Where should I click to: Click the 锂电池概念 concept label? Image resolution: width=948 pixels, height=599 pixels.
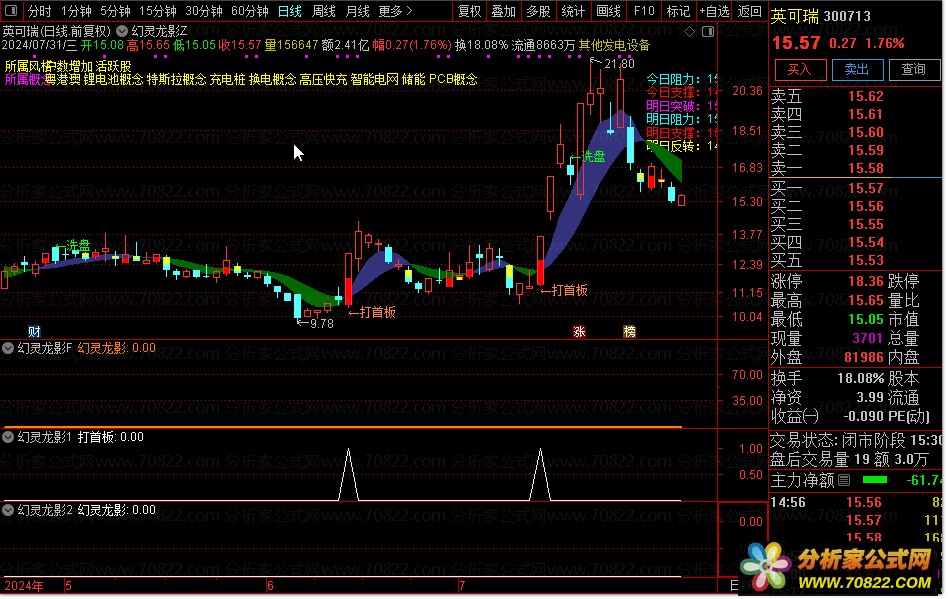(113, 80)
